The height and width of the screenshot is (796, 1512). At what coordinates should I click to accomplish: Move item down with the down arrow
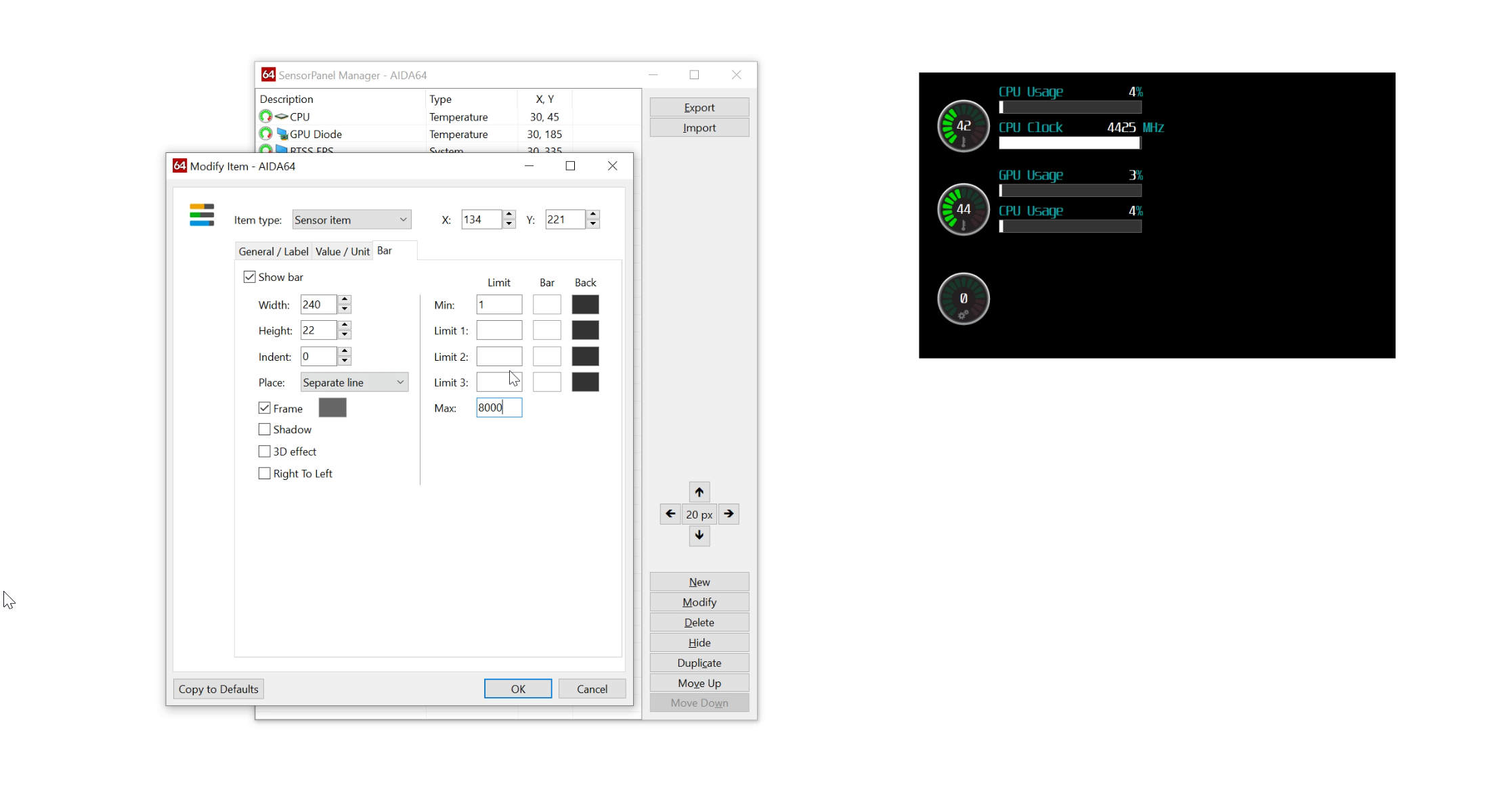click(x=699, y=535)
